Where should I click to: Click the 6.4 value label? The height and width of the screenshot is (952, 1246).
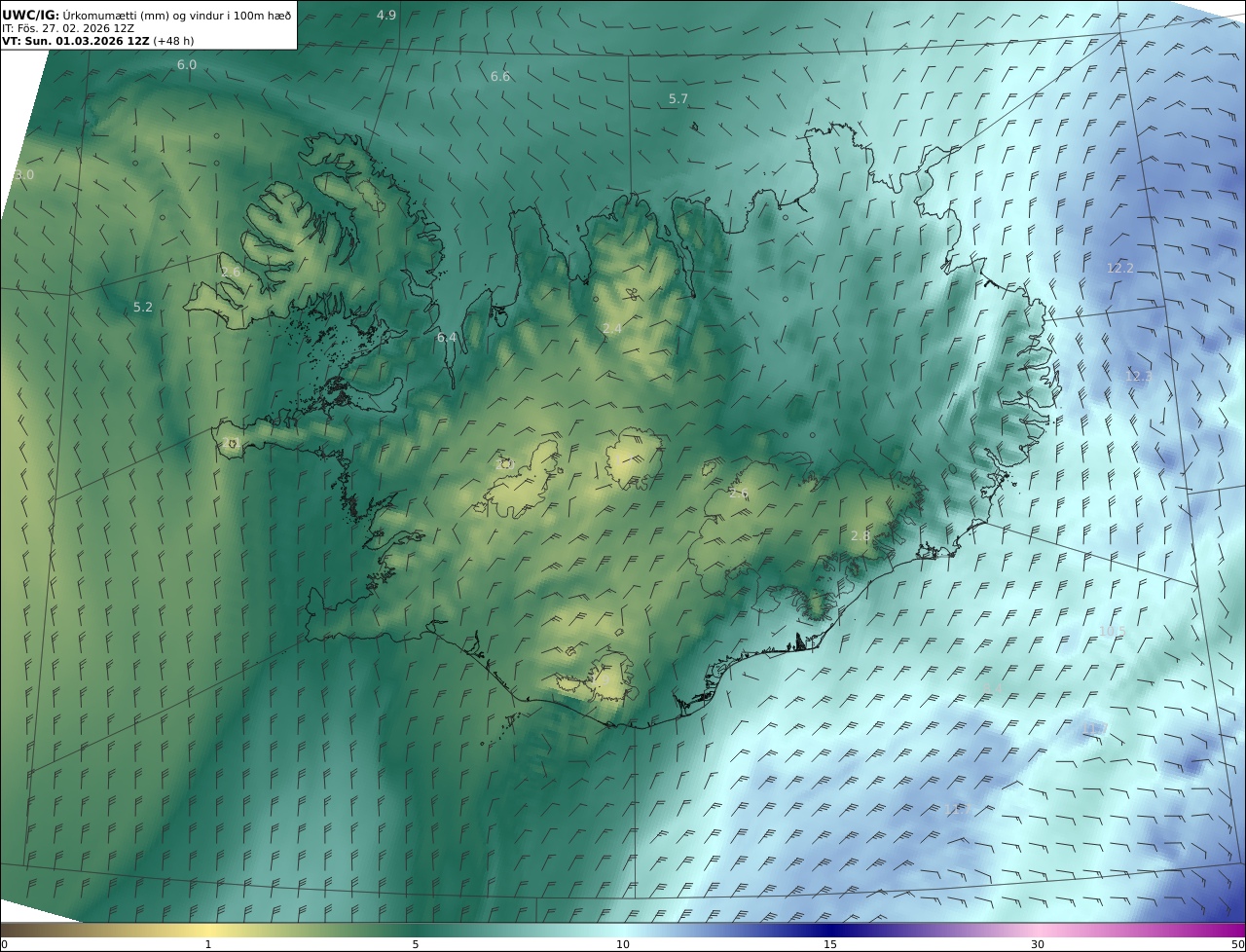pyautogui.click(x=447, y=337)
